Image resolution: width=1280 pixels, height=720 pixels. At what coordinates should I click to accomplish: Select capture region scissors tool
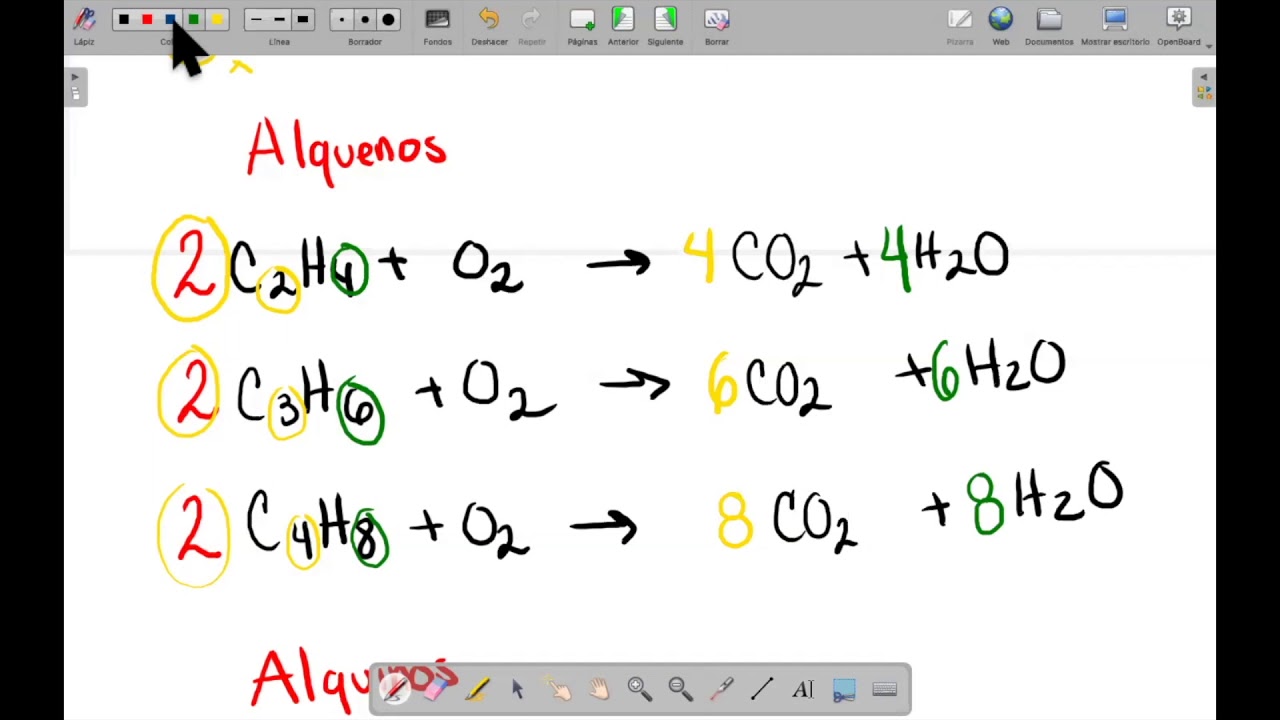(844, 689)
